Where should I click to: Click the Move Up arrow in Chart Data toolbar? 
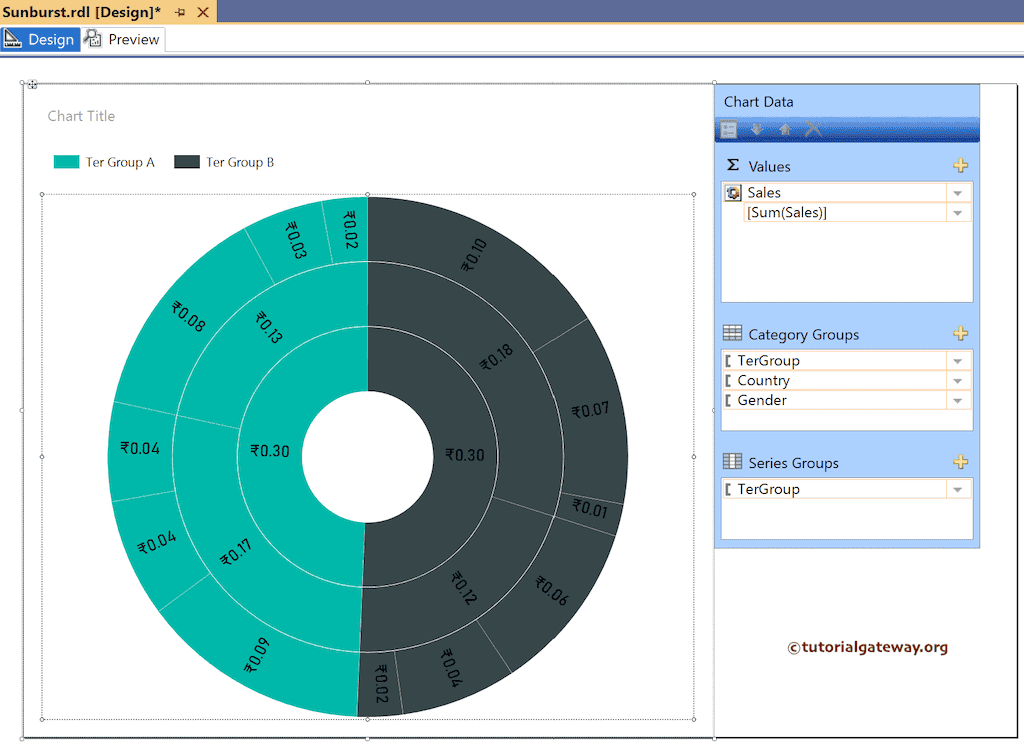(x=785, y=130)
